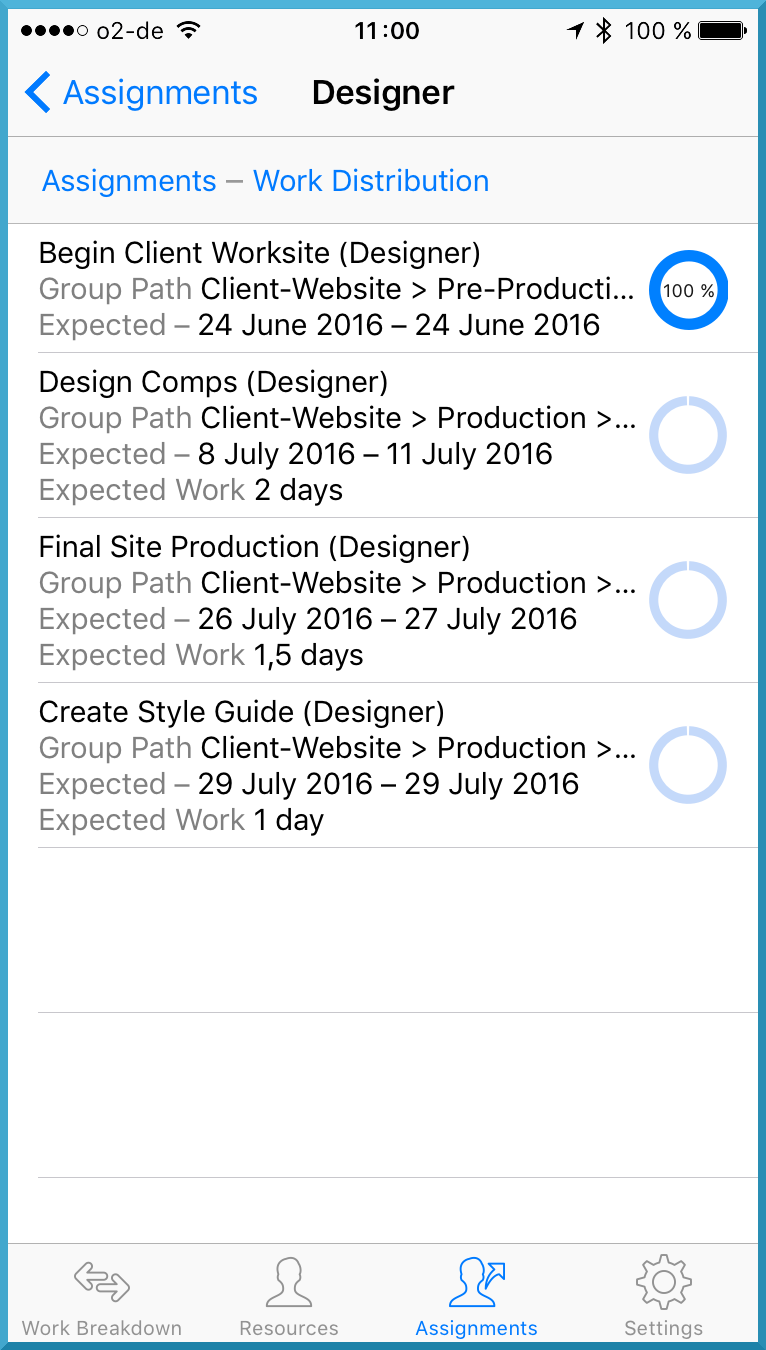Screen dimensions: 766x1350
Task: Open Final Site Production (Designer) row
Action: click(x=383, y=600)
